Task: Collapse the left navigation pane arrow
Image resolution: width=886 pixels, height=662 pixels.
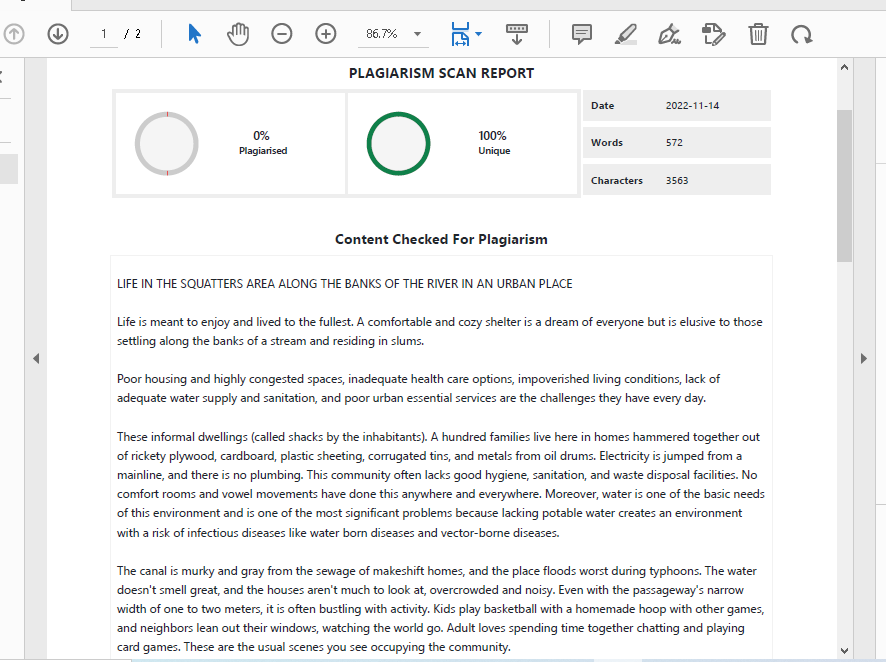Action: point(36,358)
